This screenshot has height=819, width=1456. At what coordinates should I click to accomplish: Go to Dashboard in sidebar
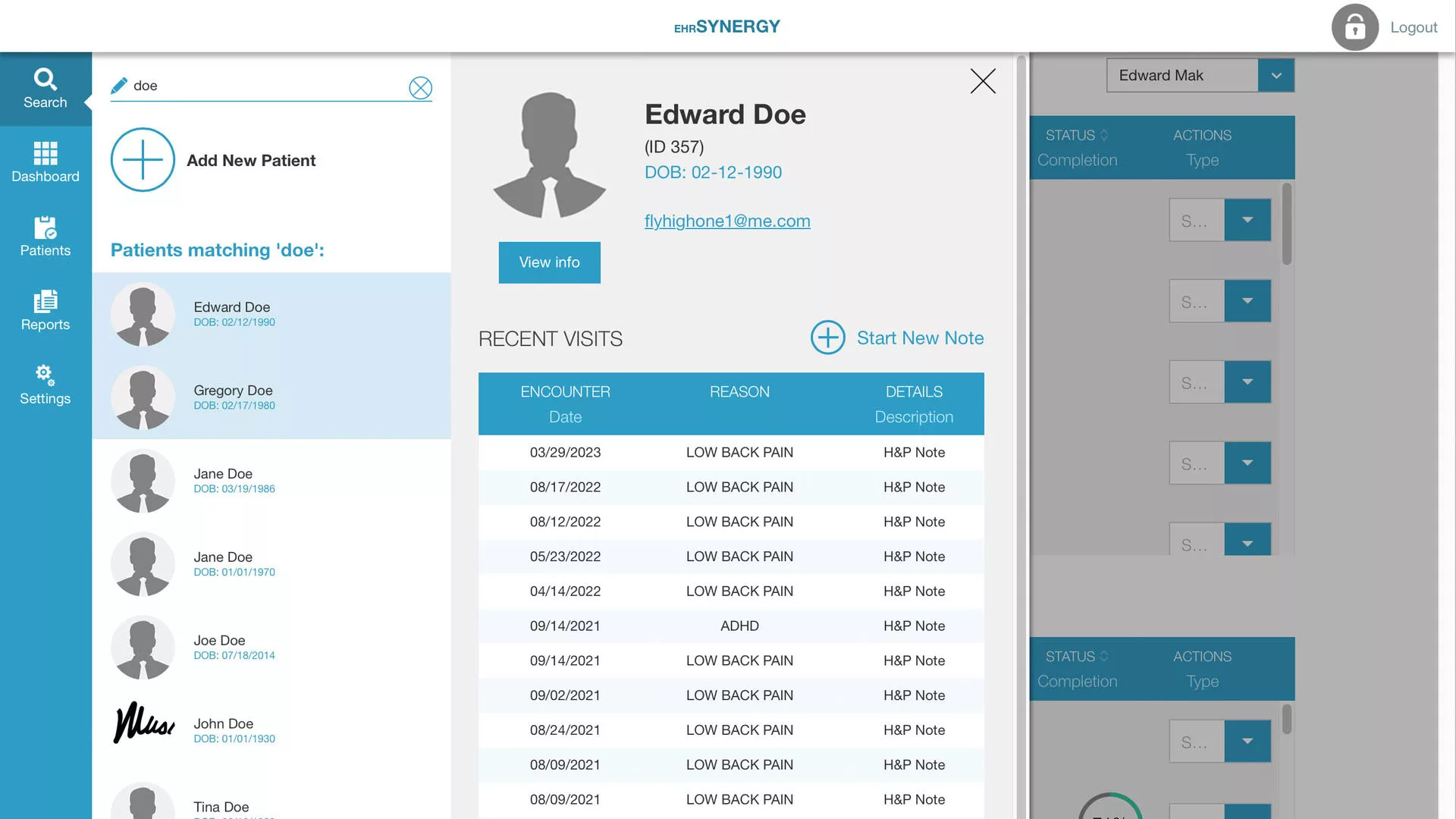pos(45,162)
